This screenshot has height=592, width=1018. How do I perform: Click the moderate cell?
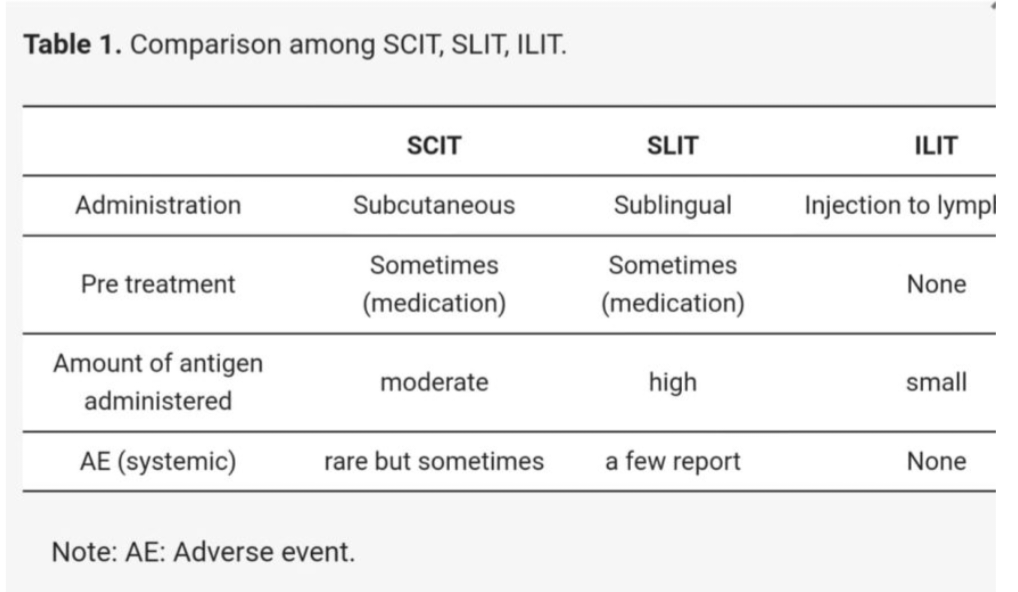click(x=434, y=382)
